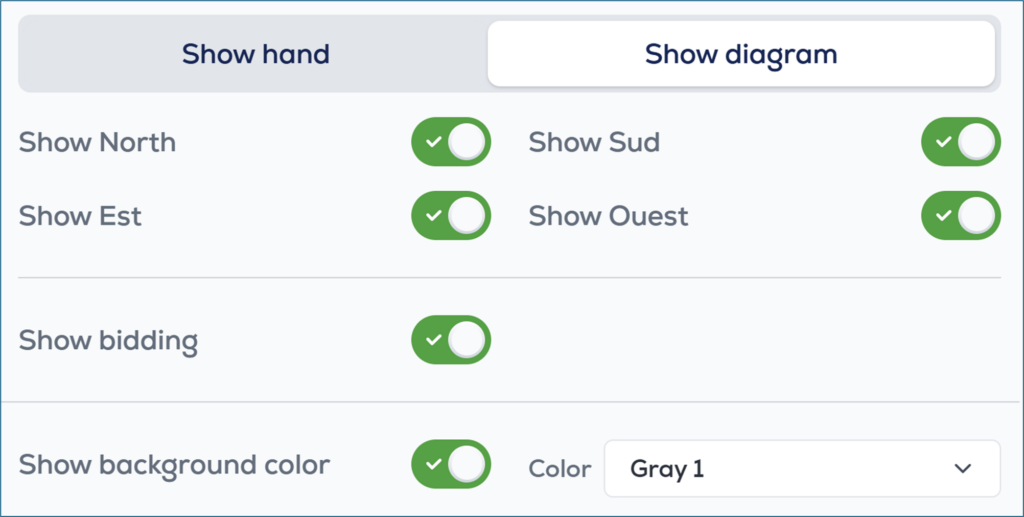
Task: Switch off Show Ouest
Action: pos(960,216)
